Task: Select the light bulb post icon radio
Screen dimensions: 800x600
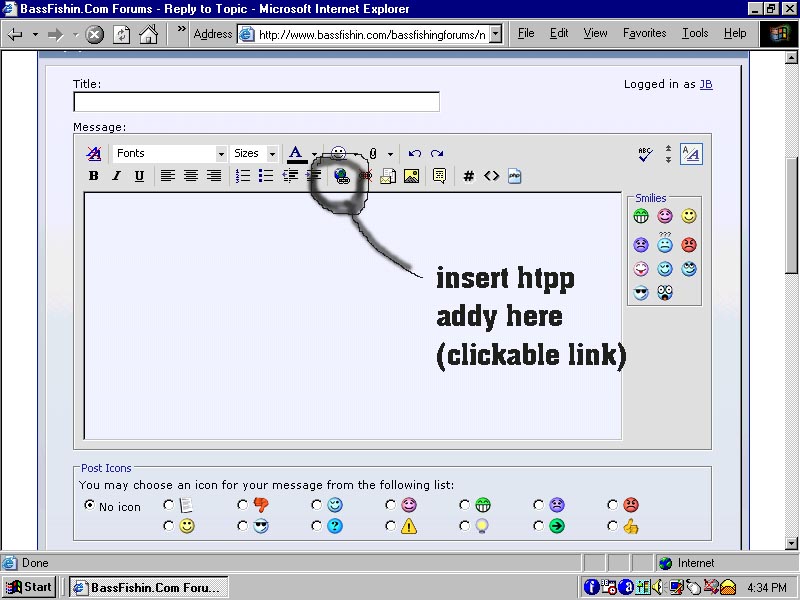Action: click(464, 526)
